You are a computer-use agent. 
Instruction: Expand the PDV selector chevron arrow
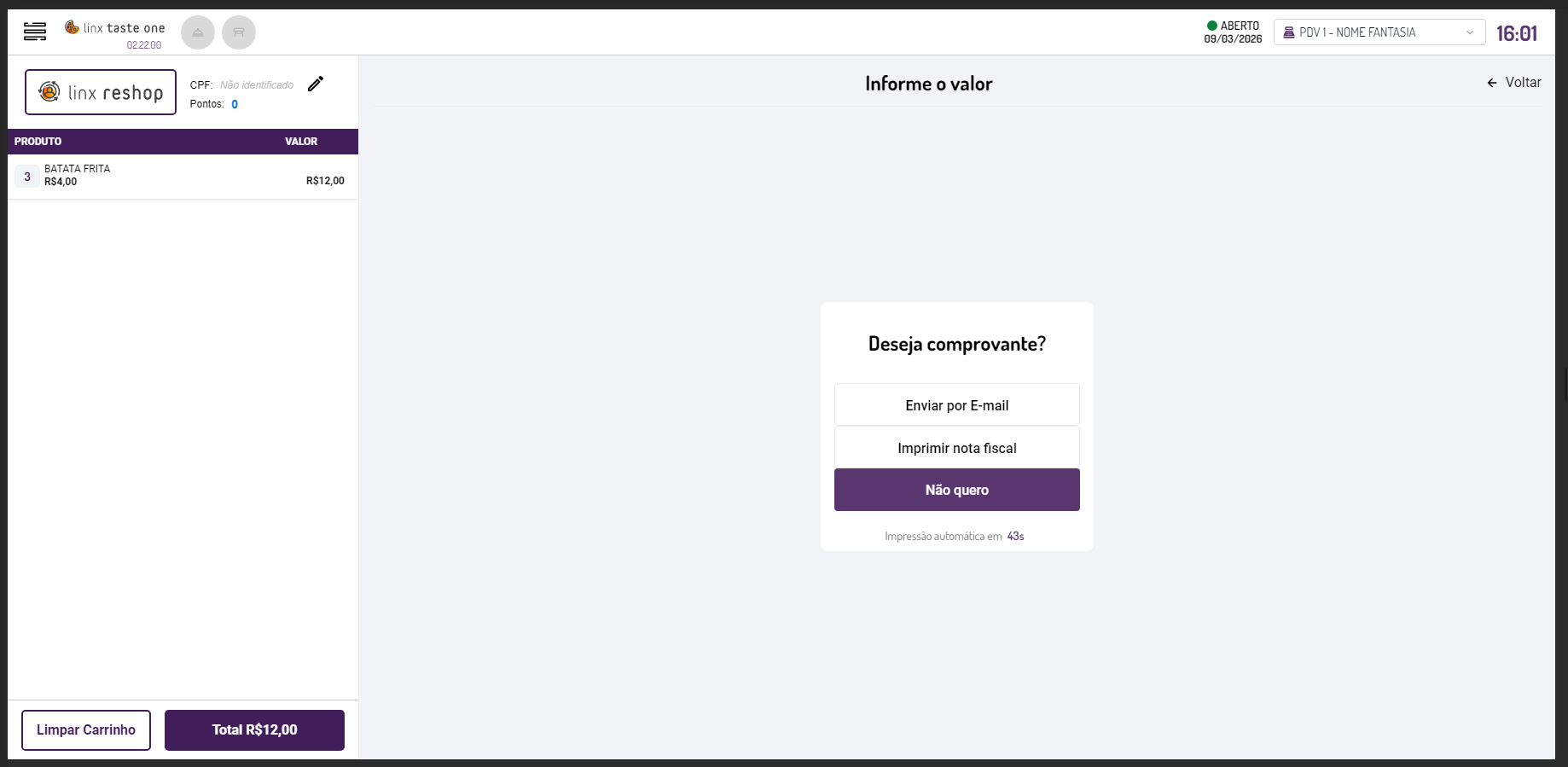pos(1470,32)
